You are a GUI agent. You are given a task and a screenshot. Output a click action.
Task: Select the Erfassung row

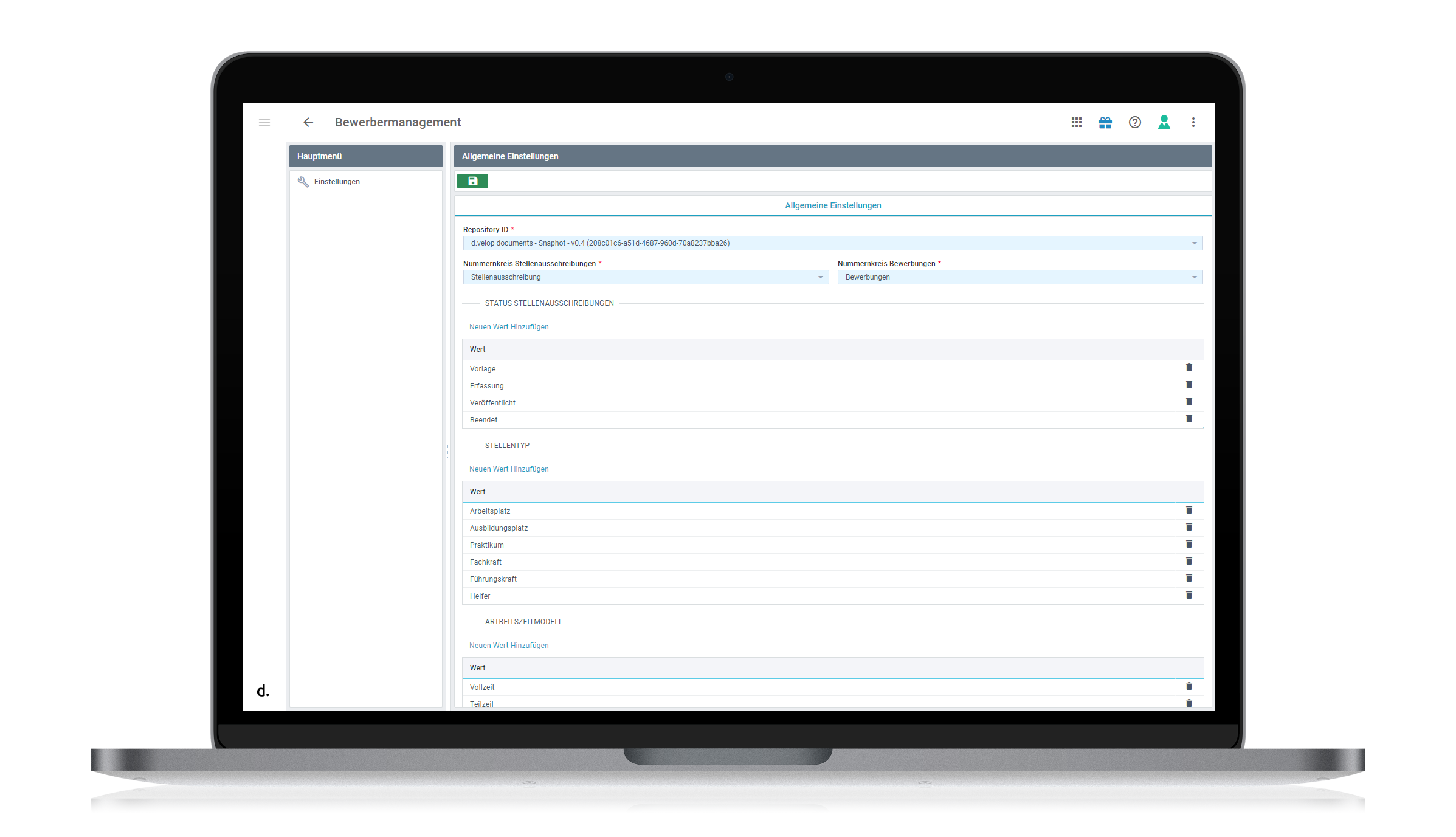point(833,386)
